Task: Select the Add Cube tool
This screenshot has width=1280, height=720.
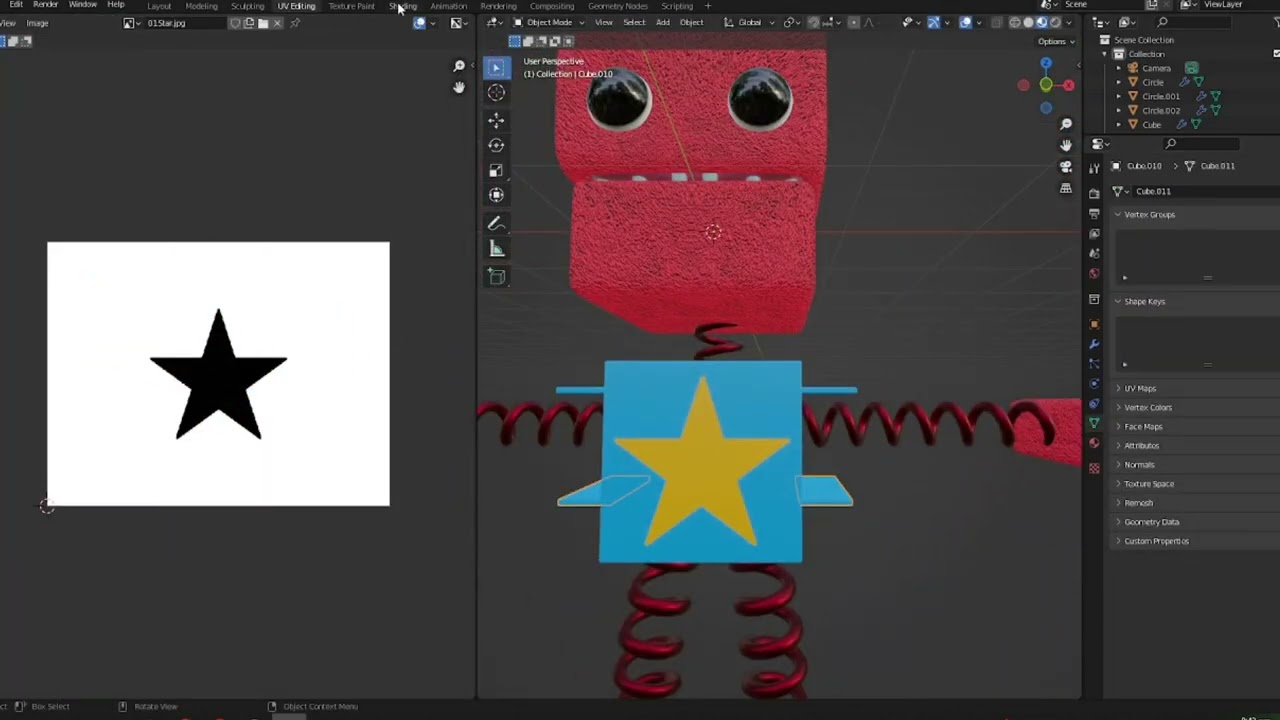Action: coord(496,276)
